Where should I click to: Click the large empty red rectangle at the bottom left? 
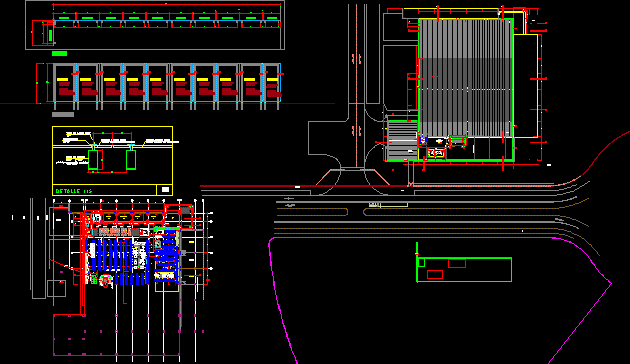coord(117,335)
